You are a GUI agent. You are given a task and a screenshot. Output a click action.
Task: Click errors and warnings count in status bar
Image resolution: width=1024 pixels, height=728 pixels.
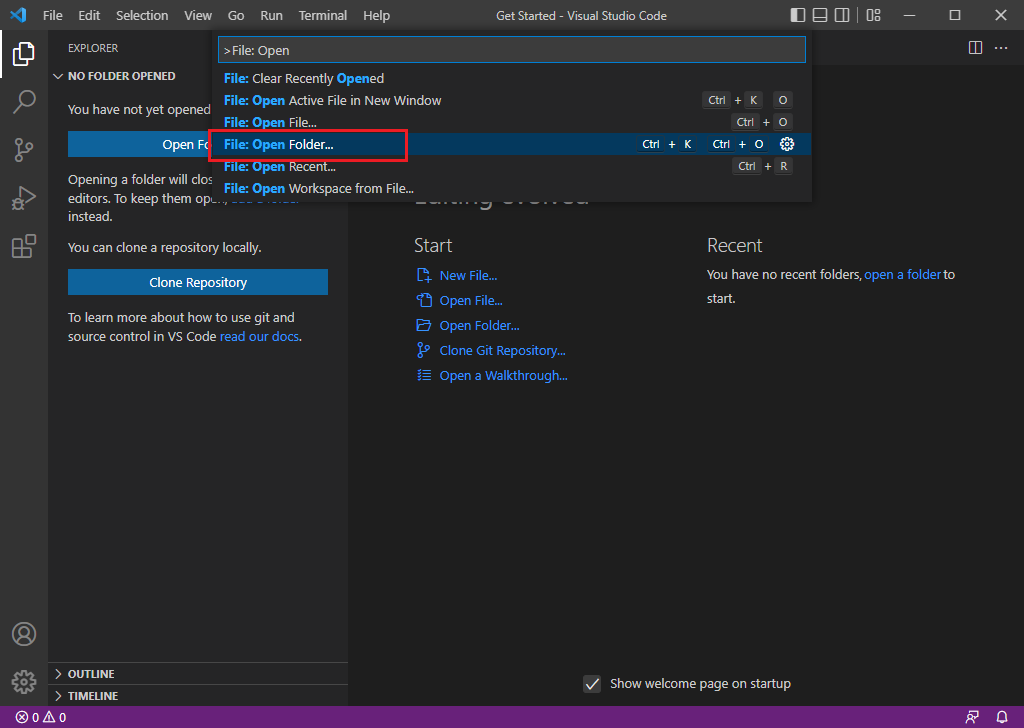click(41, 717)
